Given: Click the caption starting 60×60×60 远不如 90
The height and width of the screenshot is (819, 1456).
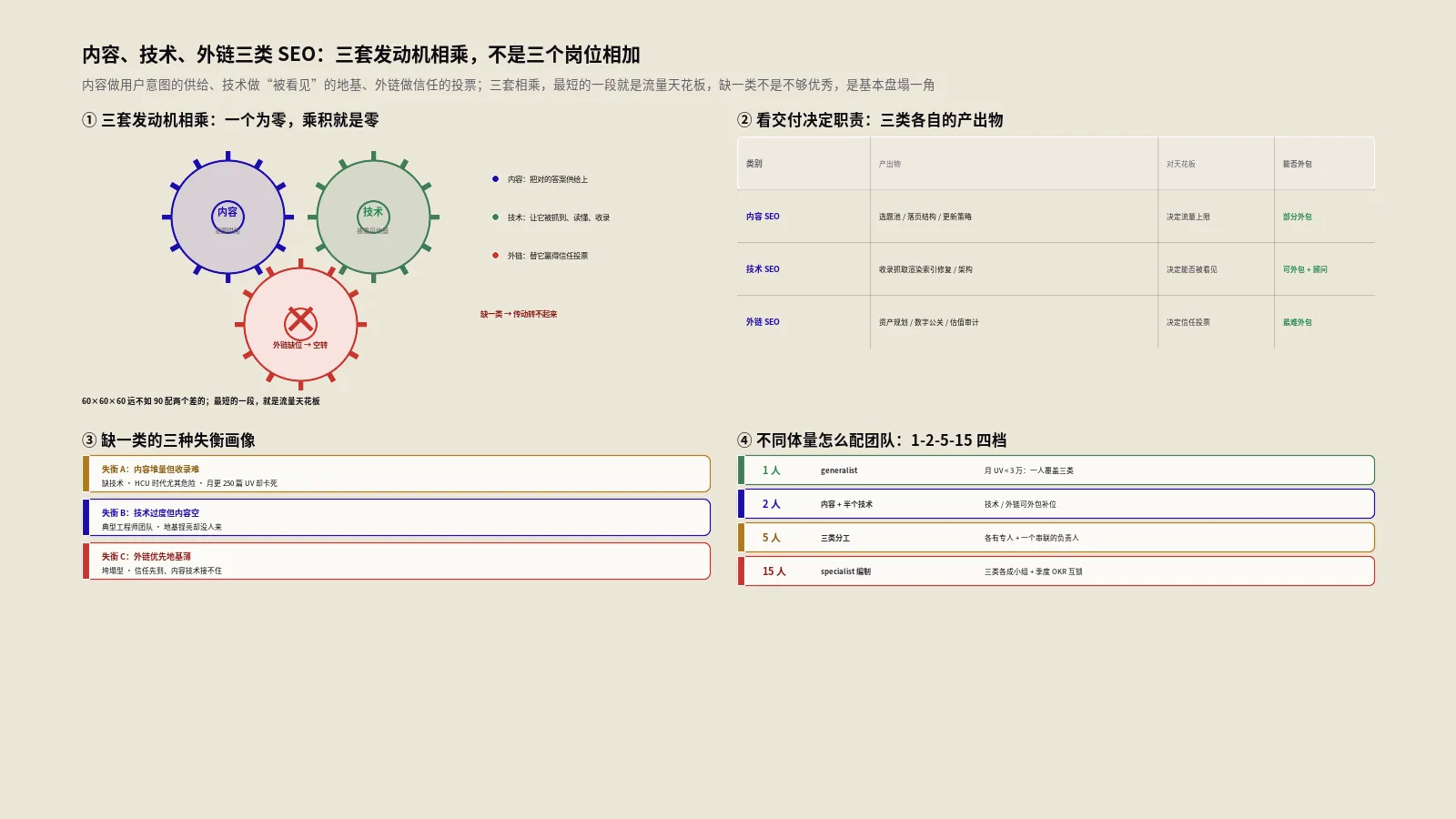Looking at the screenshot, I should tap(201, 401).
